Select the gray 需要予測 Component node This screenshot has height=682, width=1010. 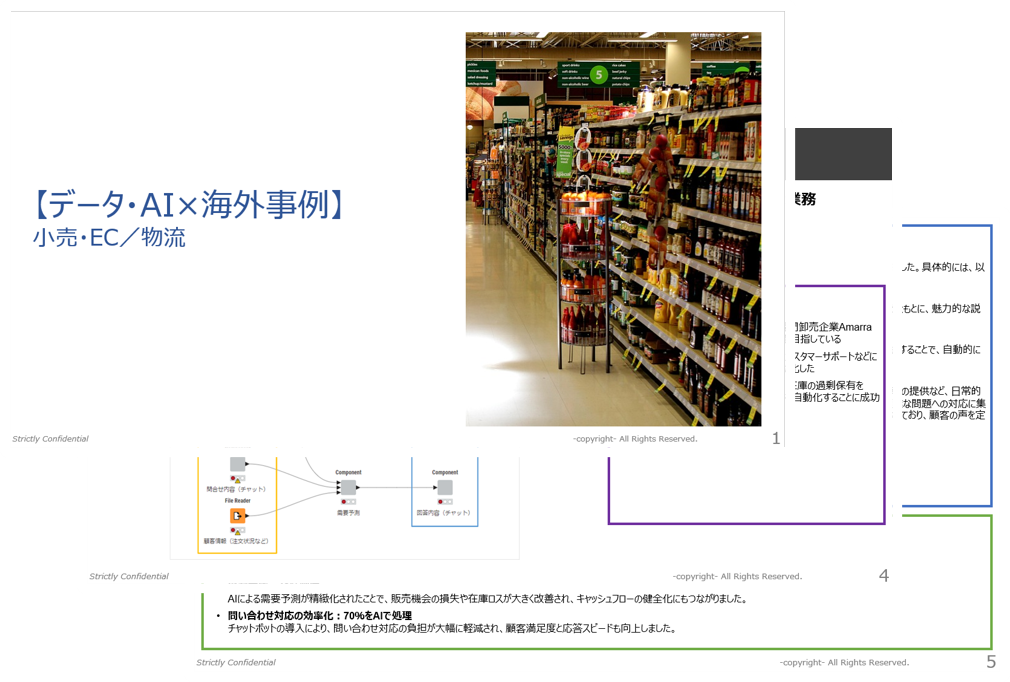coord(347,487)
